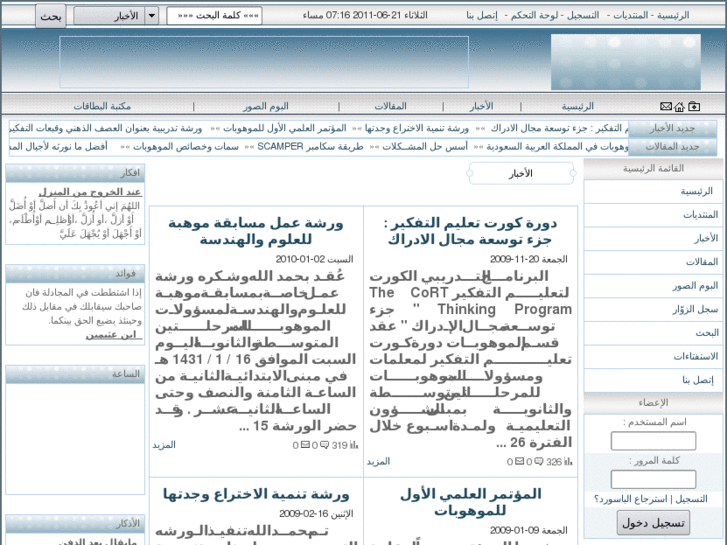Viewport: 727px width, 545px height.
Task: Click the كلمة المرور password field
Action: (x=653, y=479)
